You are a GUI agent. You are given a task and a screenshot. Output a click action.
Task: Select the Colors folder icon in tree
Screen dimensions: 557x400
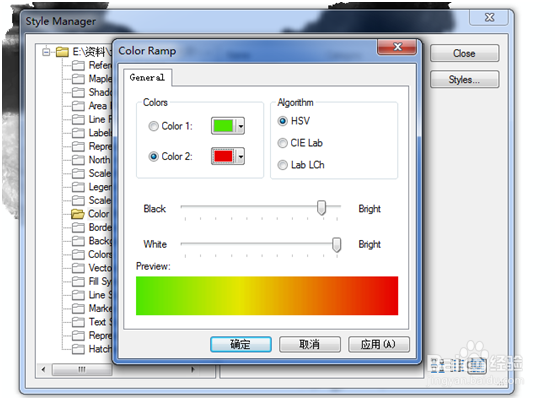(x=78, y=254)
